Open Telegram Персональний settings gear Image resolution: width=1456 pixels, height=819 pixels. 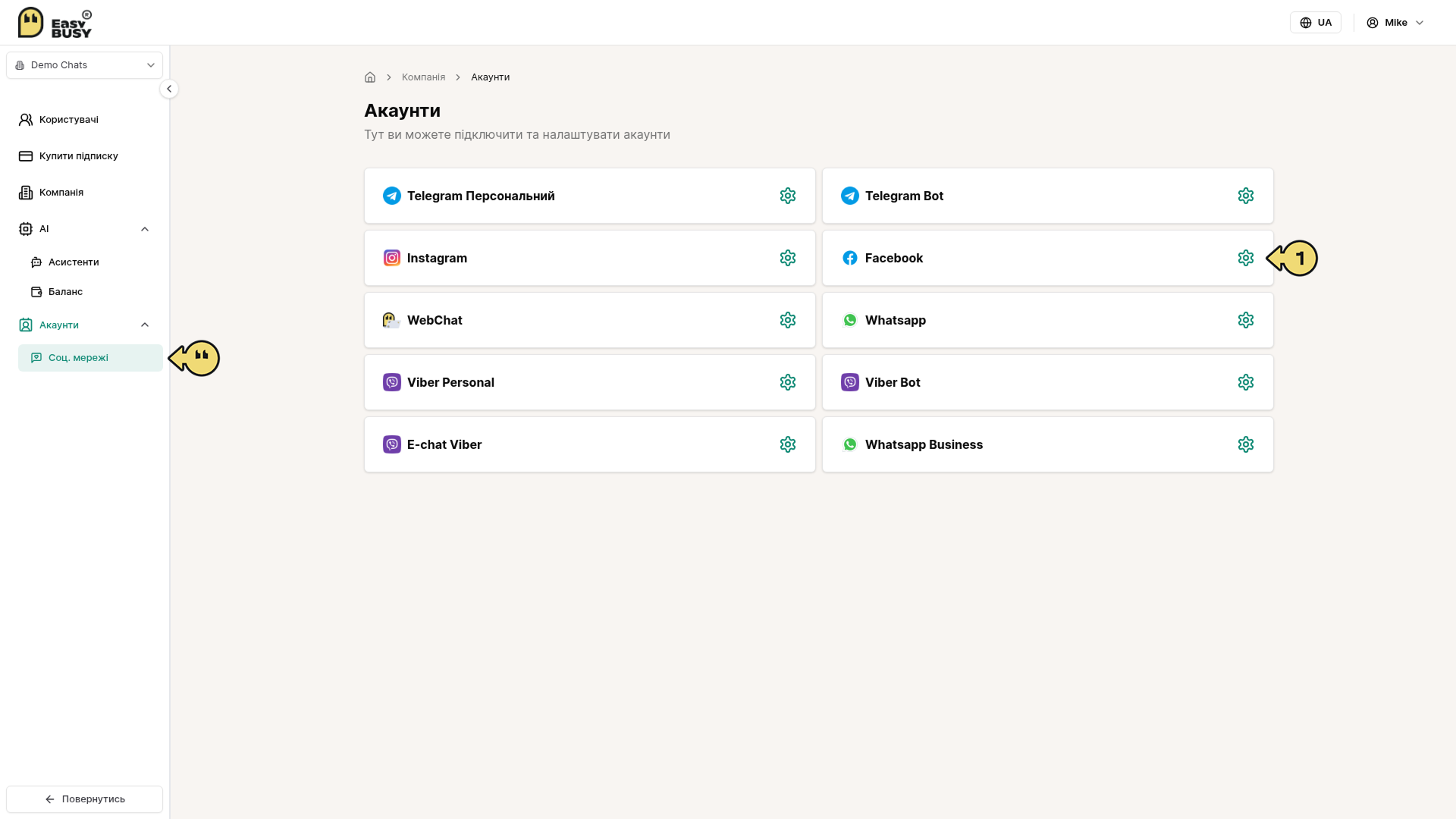point(788,196)
